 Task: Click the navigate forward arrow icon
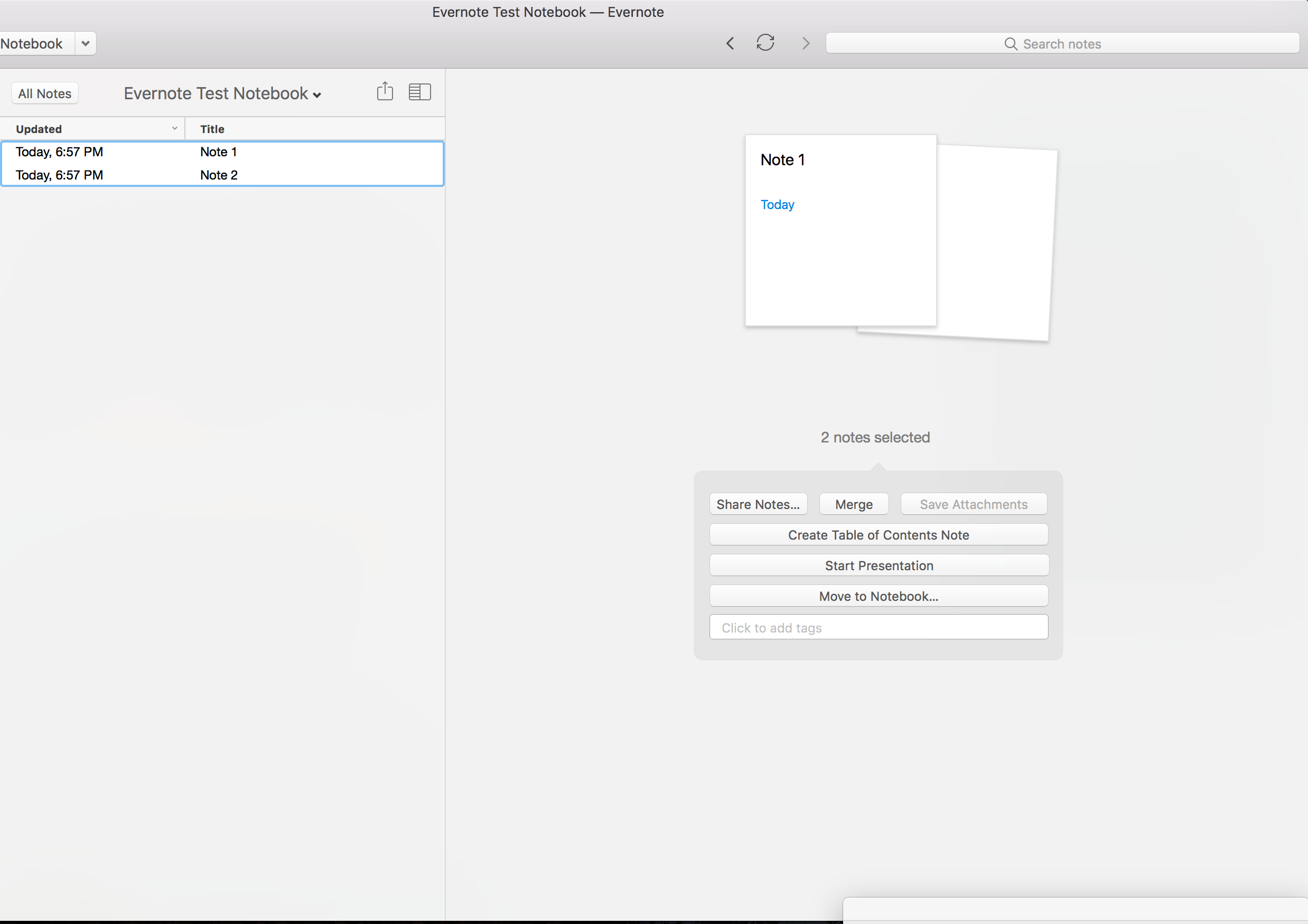(x=804, y=43)
